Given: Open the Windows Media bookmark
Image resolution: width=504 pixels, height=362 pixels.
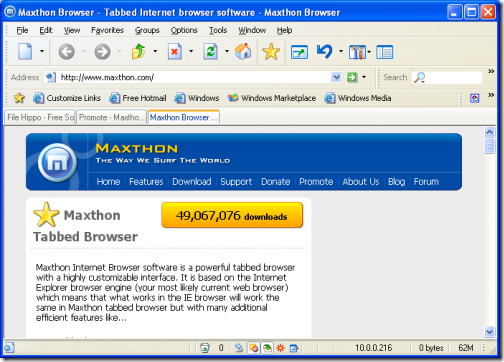Looking at the screenshot, I should pos(358,98).
